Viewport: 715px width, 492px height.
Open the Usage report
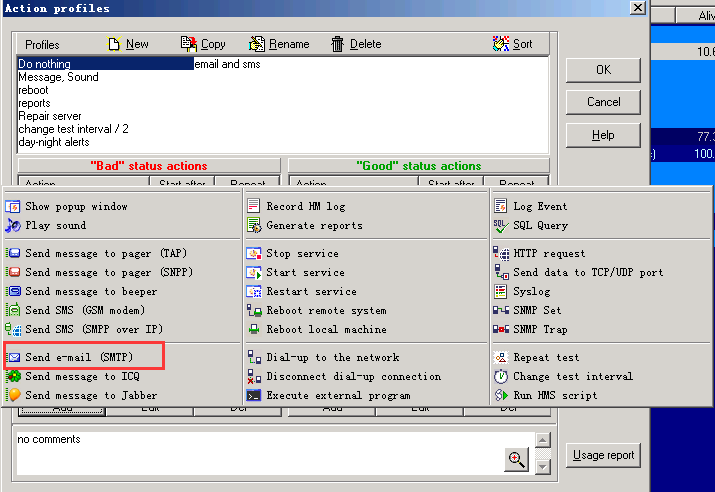tap(604, 455)
